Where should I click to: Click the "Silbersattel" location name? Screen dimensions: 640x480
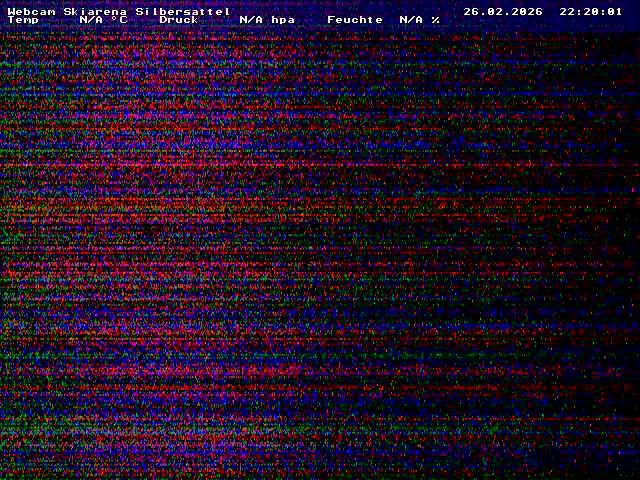click(183, 11)
